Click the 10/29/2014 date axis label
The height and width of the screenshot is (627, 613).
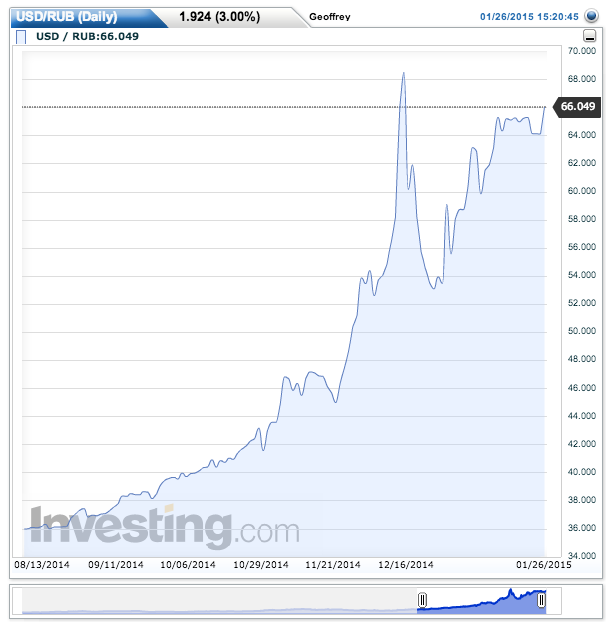(x=260, y=565)
